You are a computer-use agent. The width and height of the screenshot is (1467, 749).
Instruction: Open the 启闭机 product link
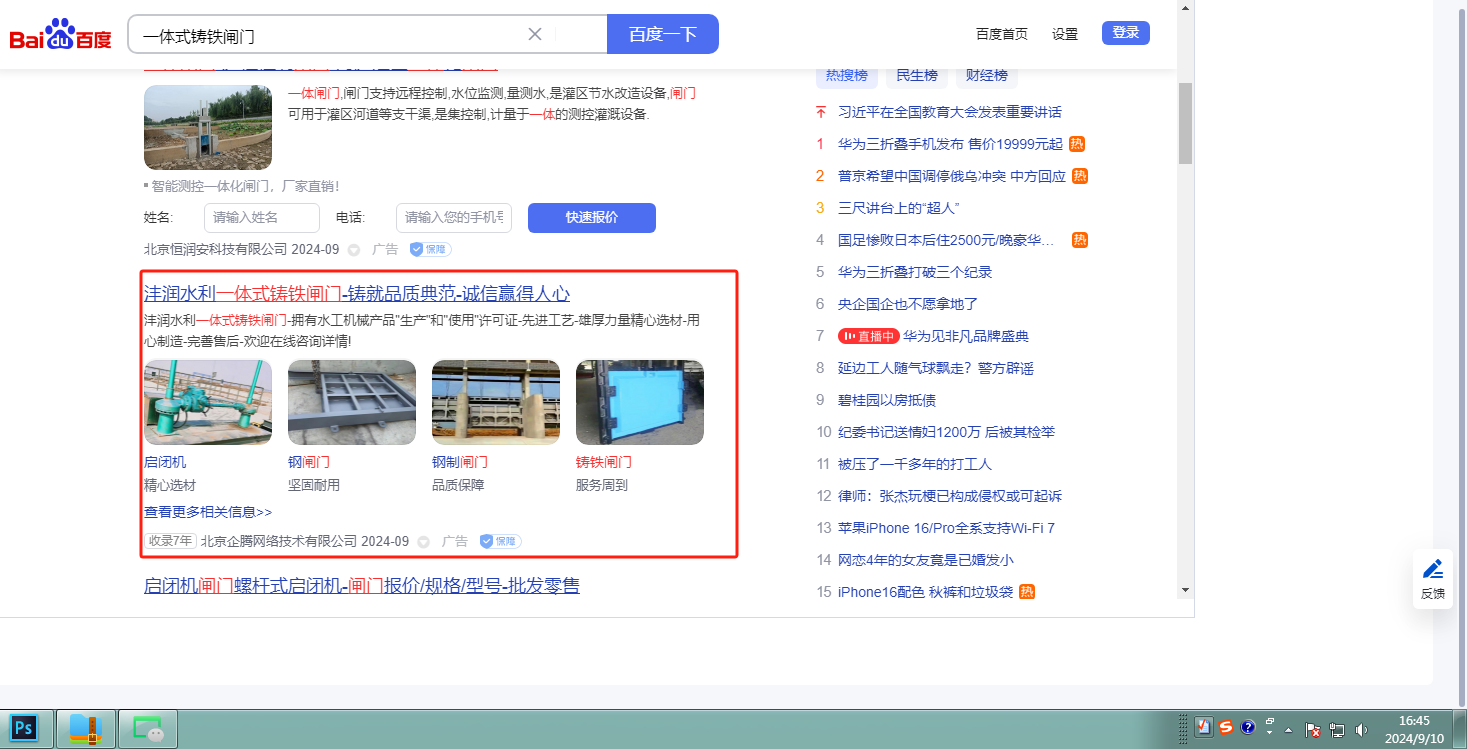165,462
